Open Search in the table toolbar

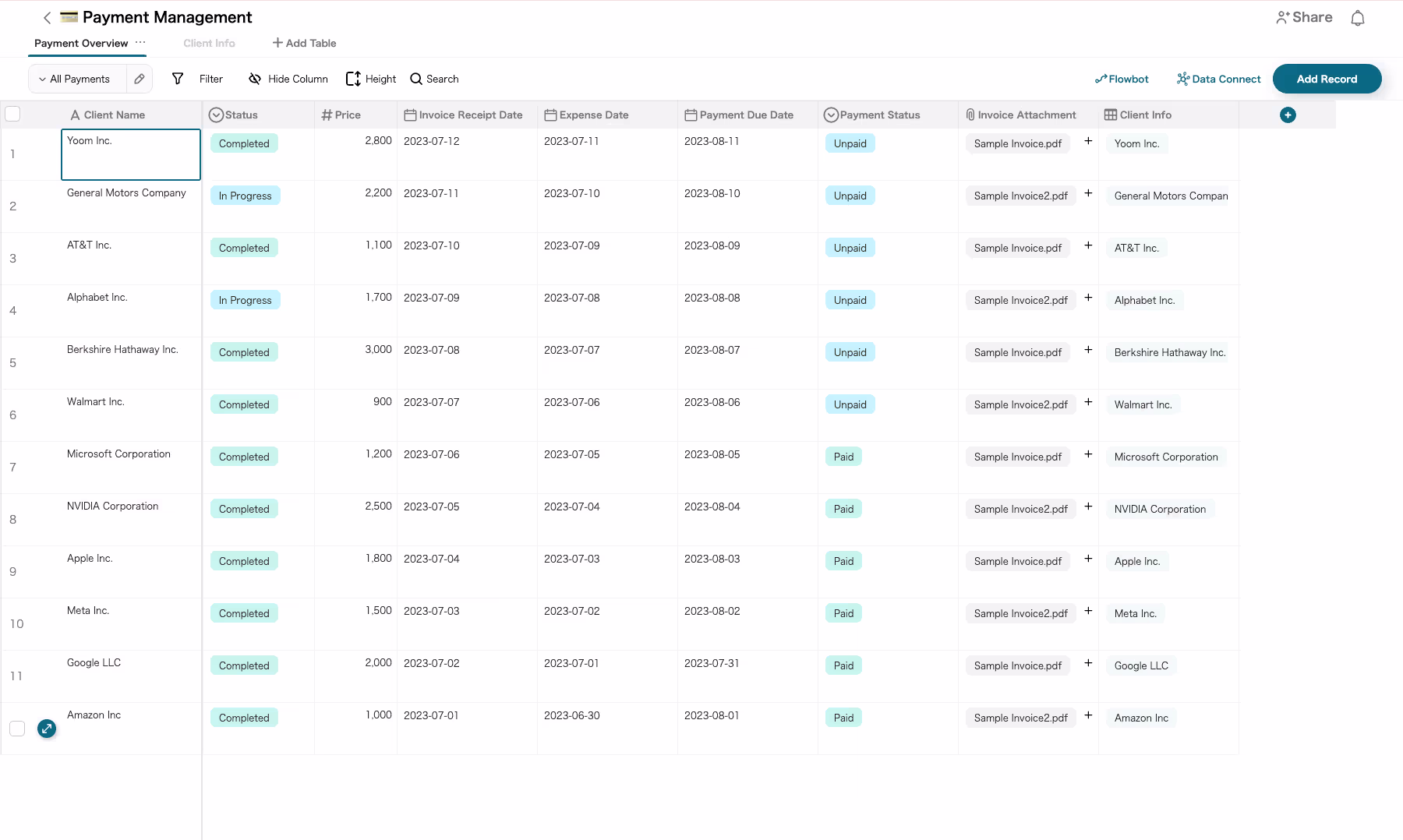(x=434, y=79)
